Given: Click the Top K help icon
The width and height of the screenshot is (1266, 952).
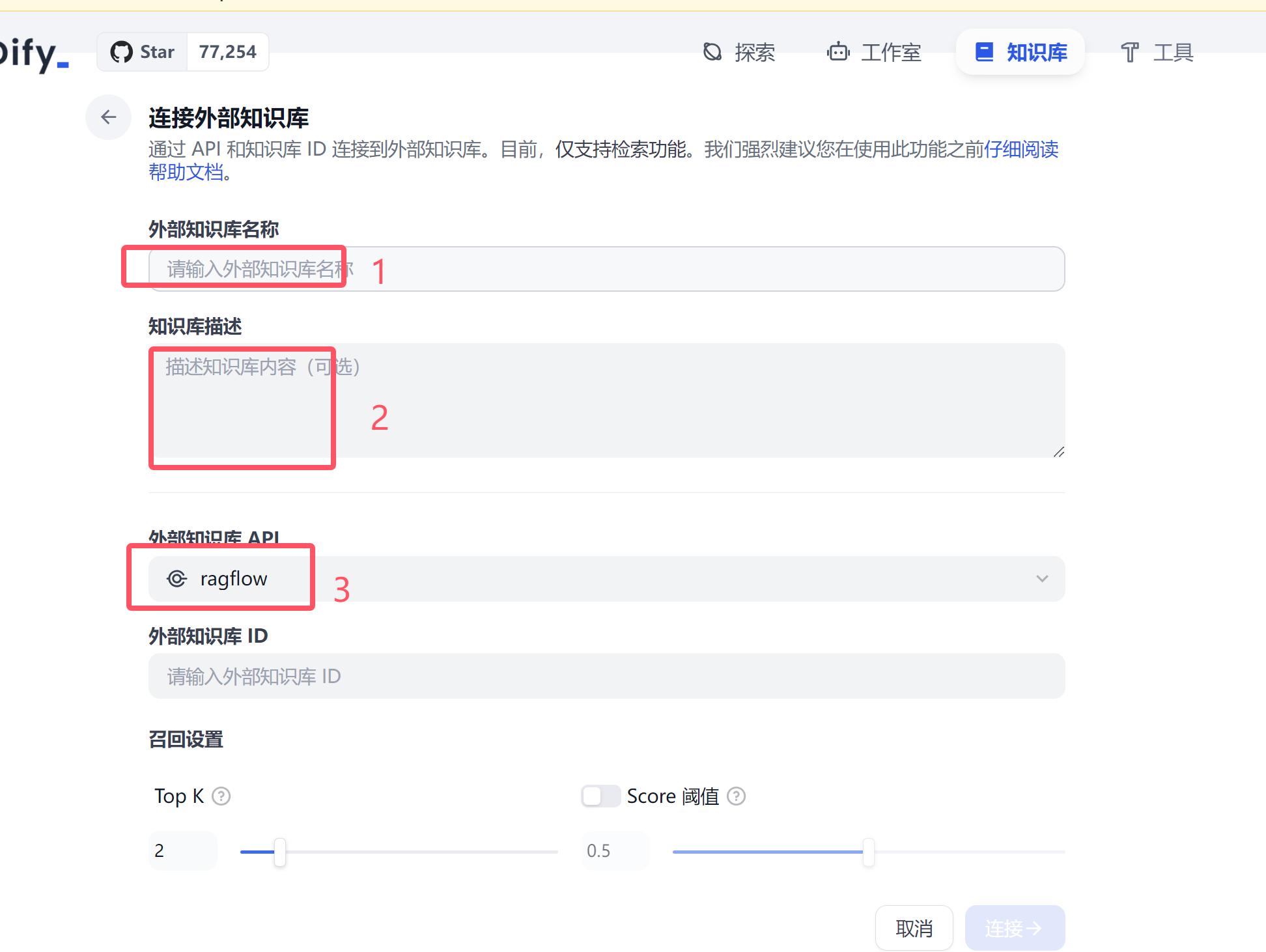Looking at the screenshot, I should (x=221, y=796).
